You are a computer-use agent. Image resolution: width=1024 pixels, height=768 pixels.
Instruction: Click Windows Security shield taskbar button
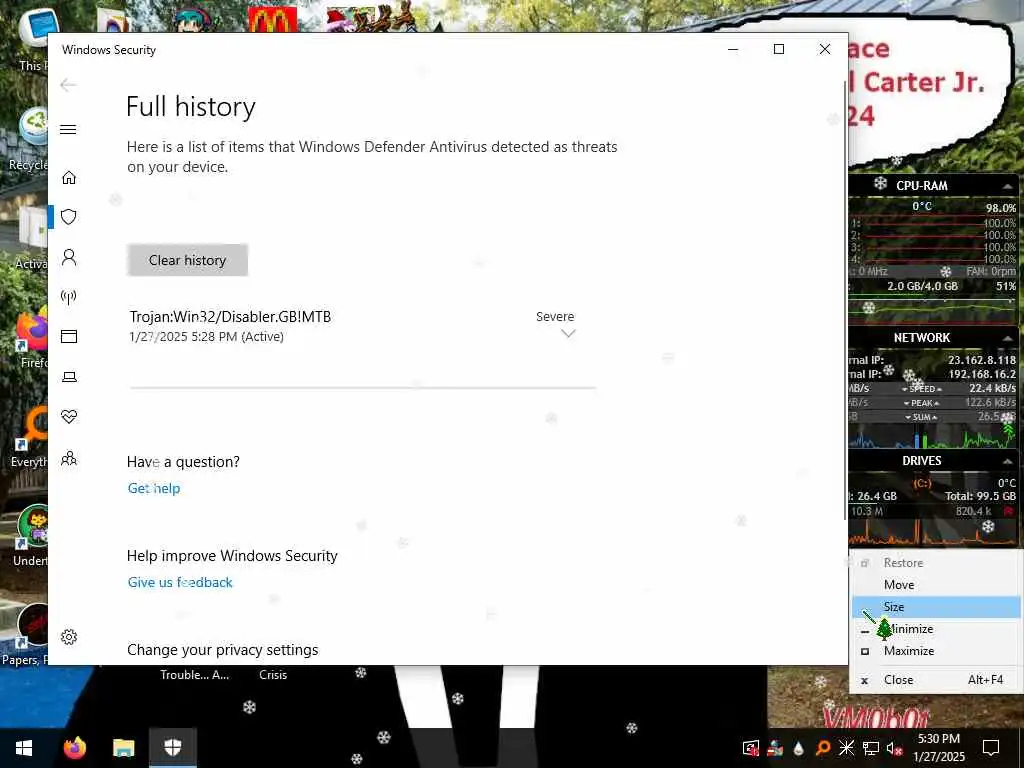click(172, 748)
